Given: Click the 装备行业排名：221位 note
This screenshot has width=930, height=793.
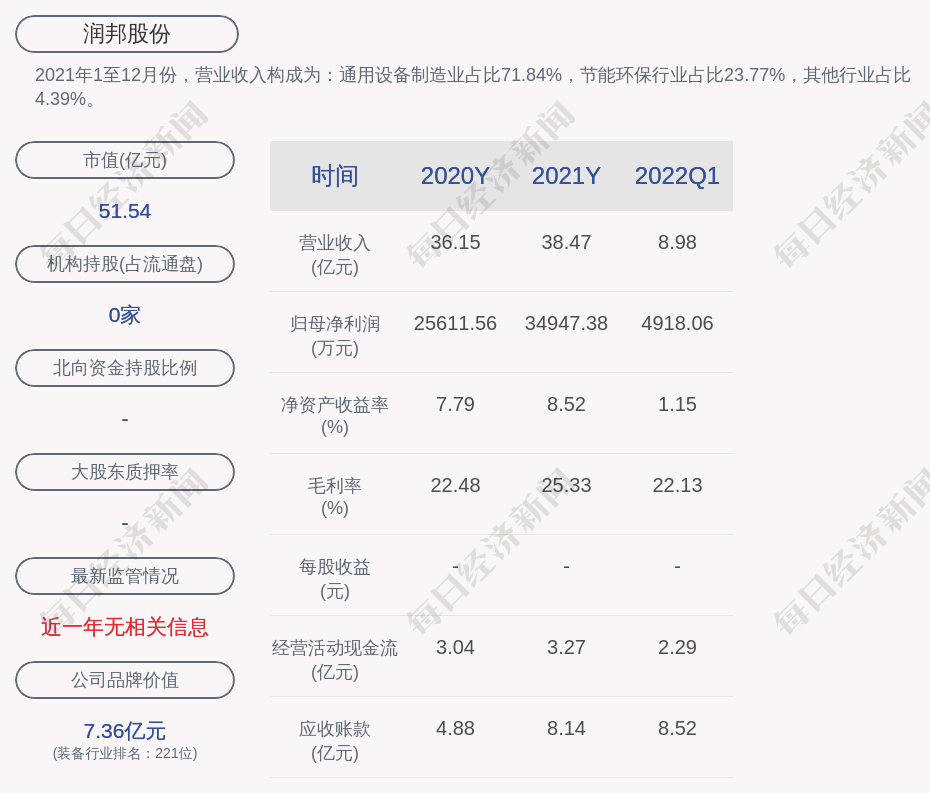Looking at the screenshot, I should tap(125, 753).
